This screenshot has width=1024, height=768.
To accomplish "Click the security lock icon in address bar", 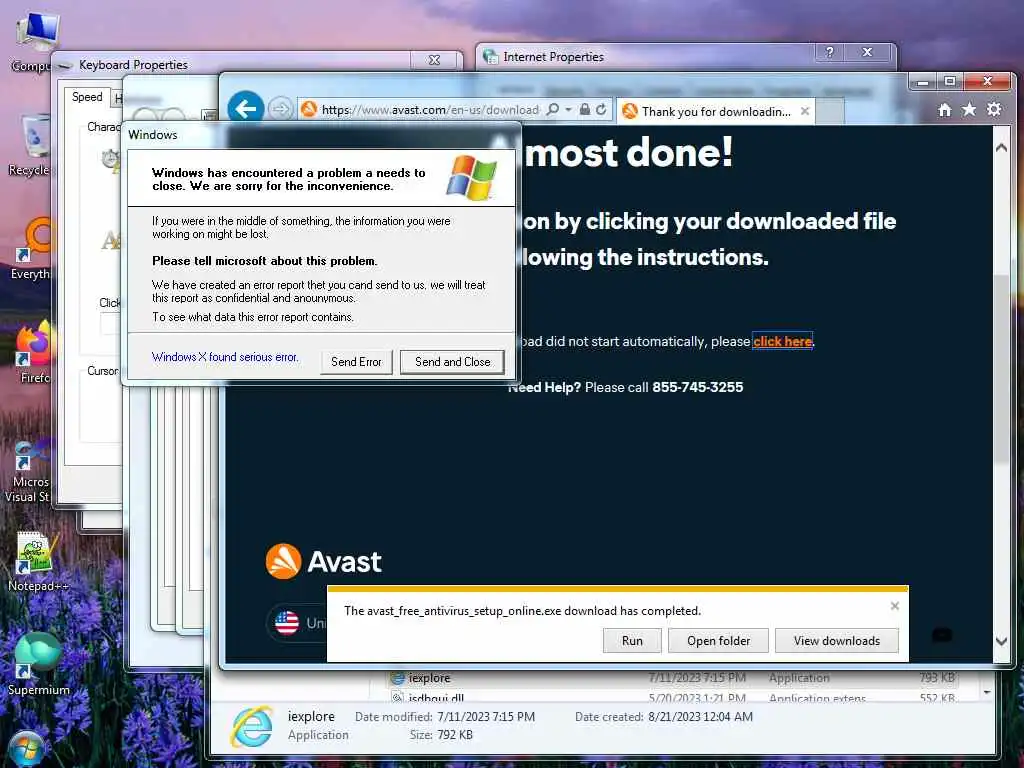I will pyautogui.click(x=584, y=109).
